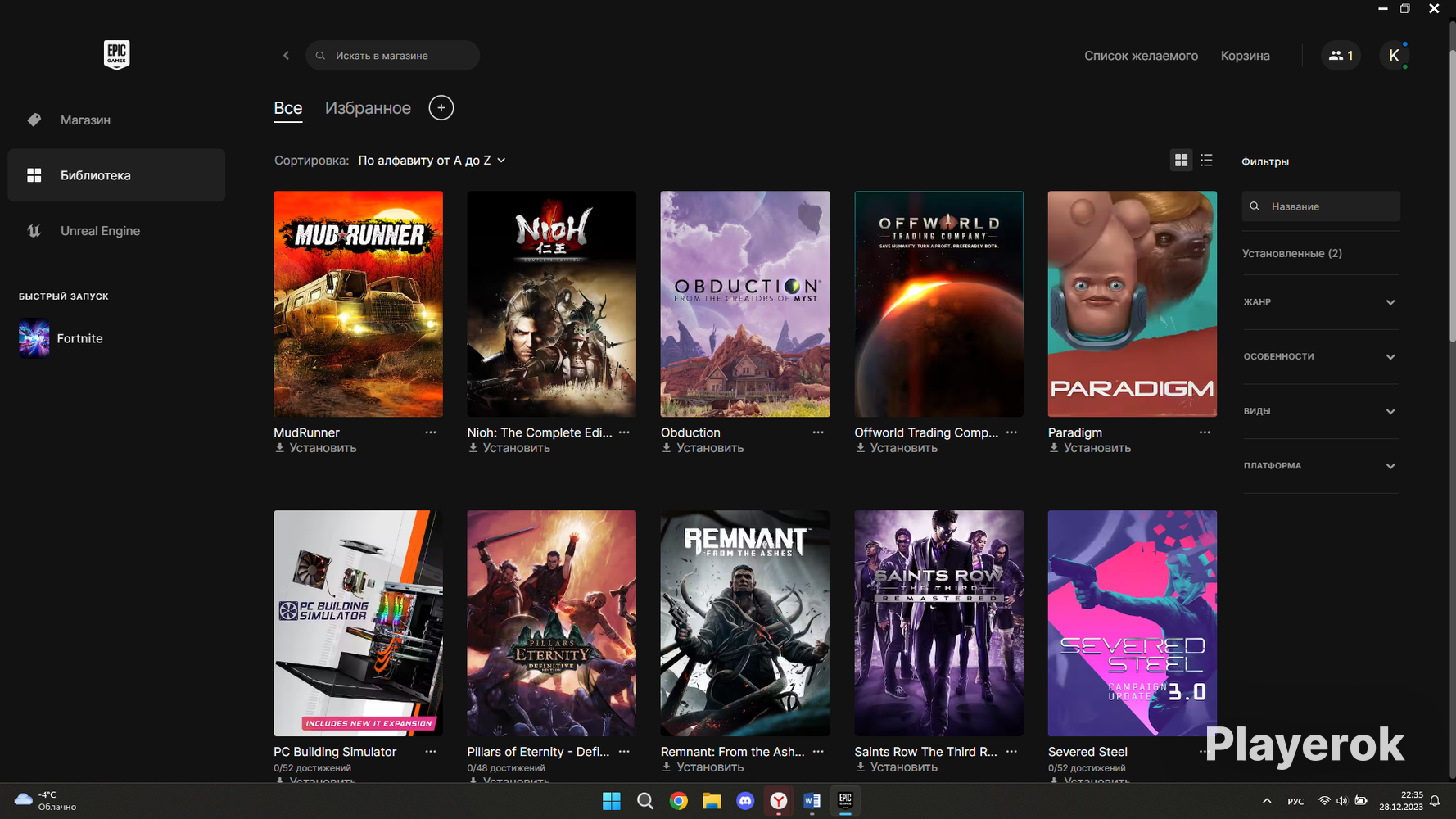Click the Название filter input field

(1321, 206)
